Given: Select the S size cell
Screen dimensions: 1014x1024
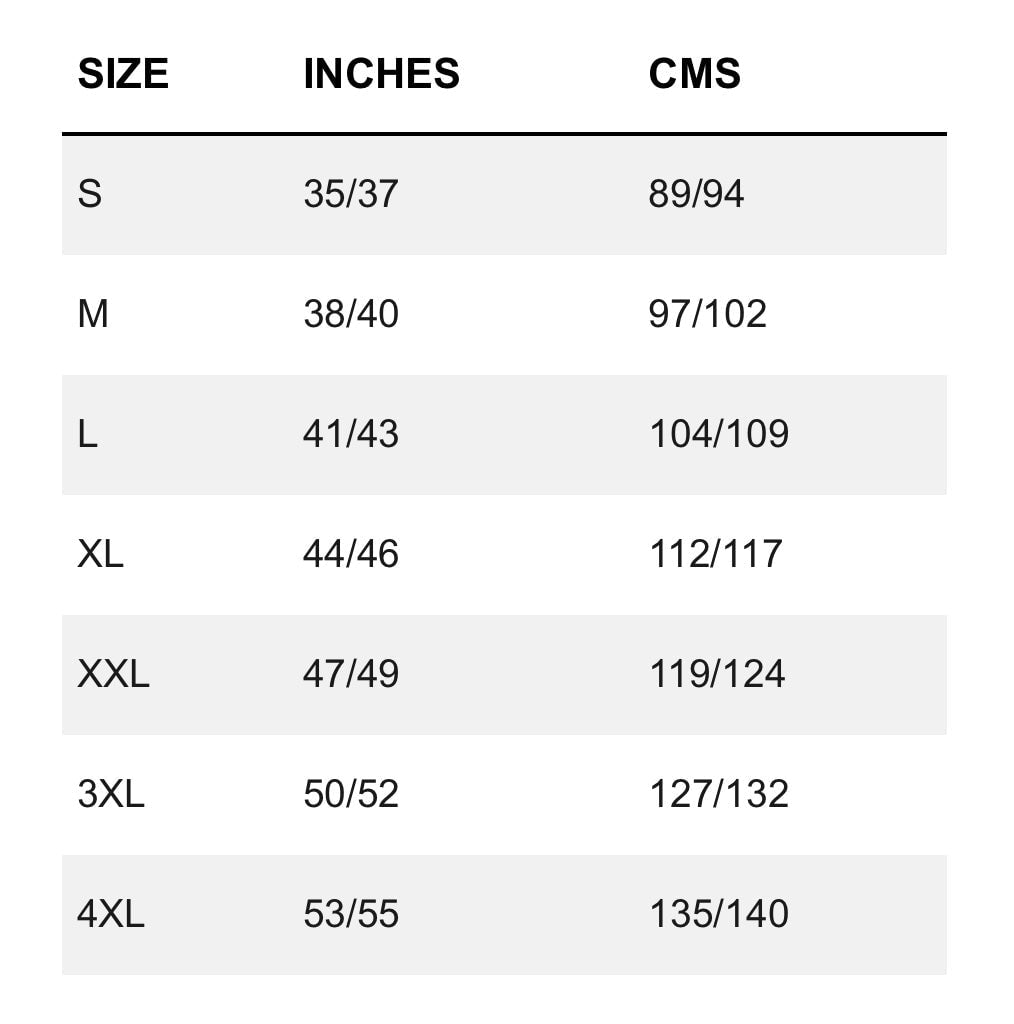Looking at the screenshot, I should tap(90, 194).
